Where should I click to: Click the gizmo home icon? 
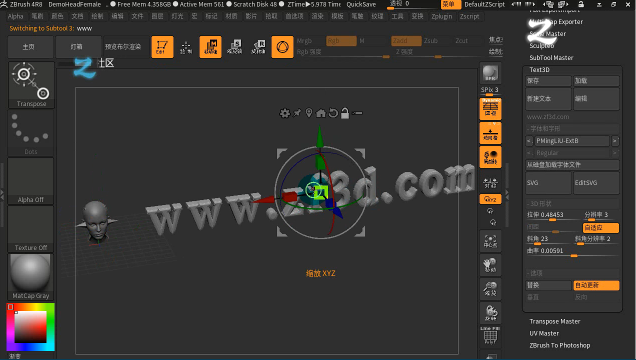321,113
